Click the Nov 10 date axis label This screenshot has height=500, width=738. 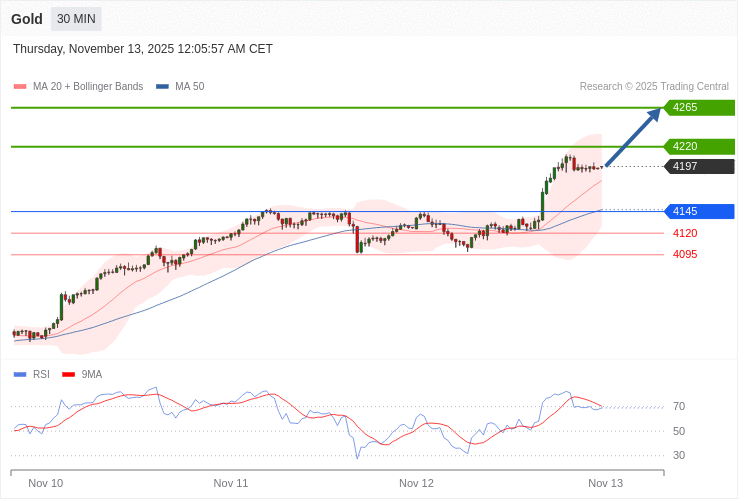46,483
